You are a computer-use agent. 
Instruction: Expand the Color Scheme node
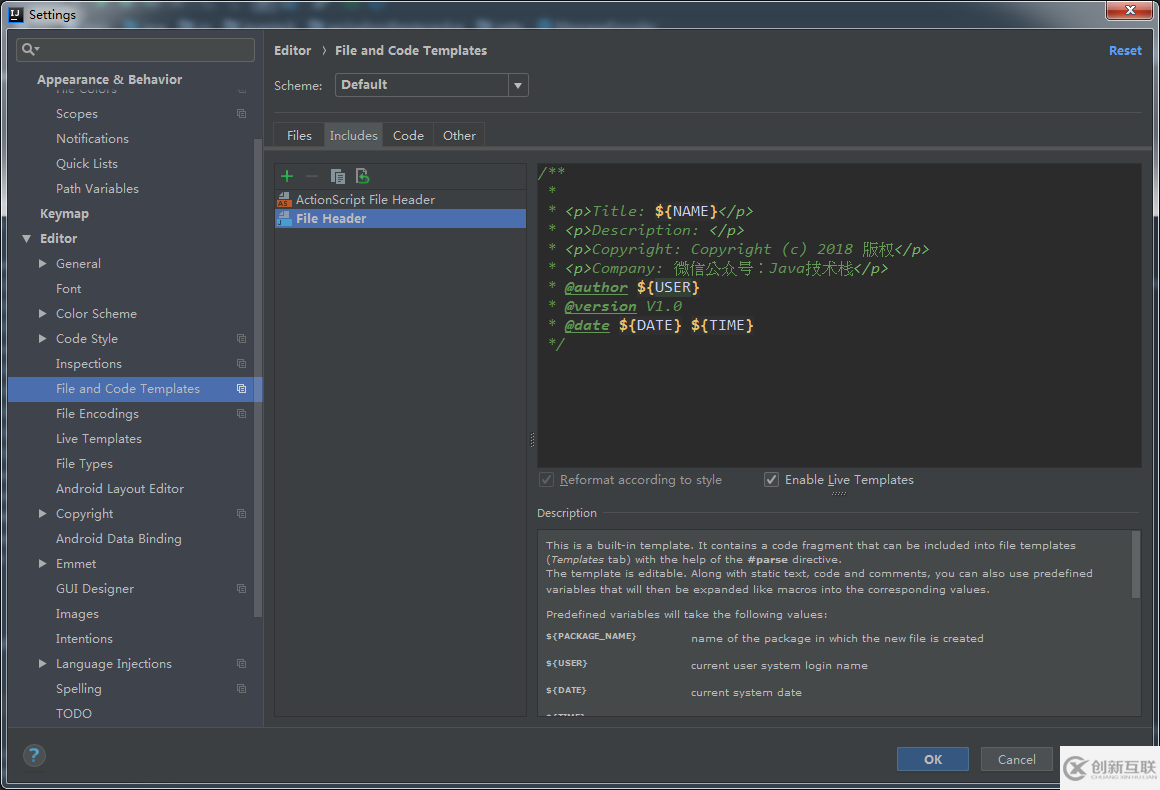click(42, 314)
